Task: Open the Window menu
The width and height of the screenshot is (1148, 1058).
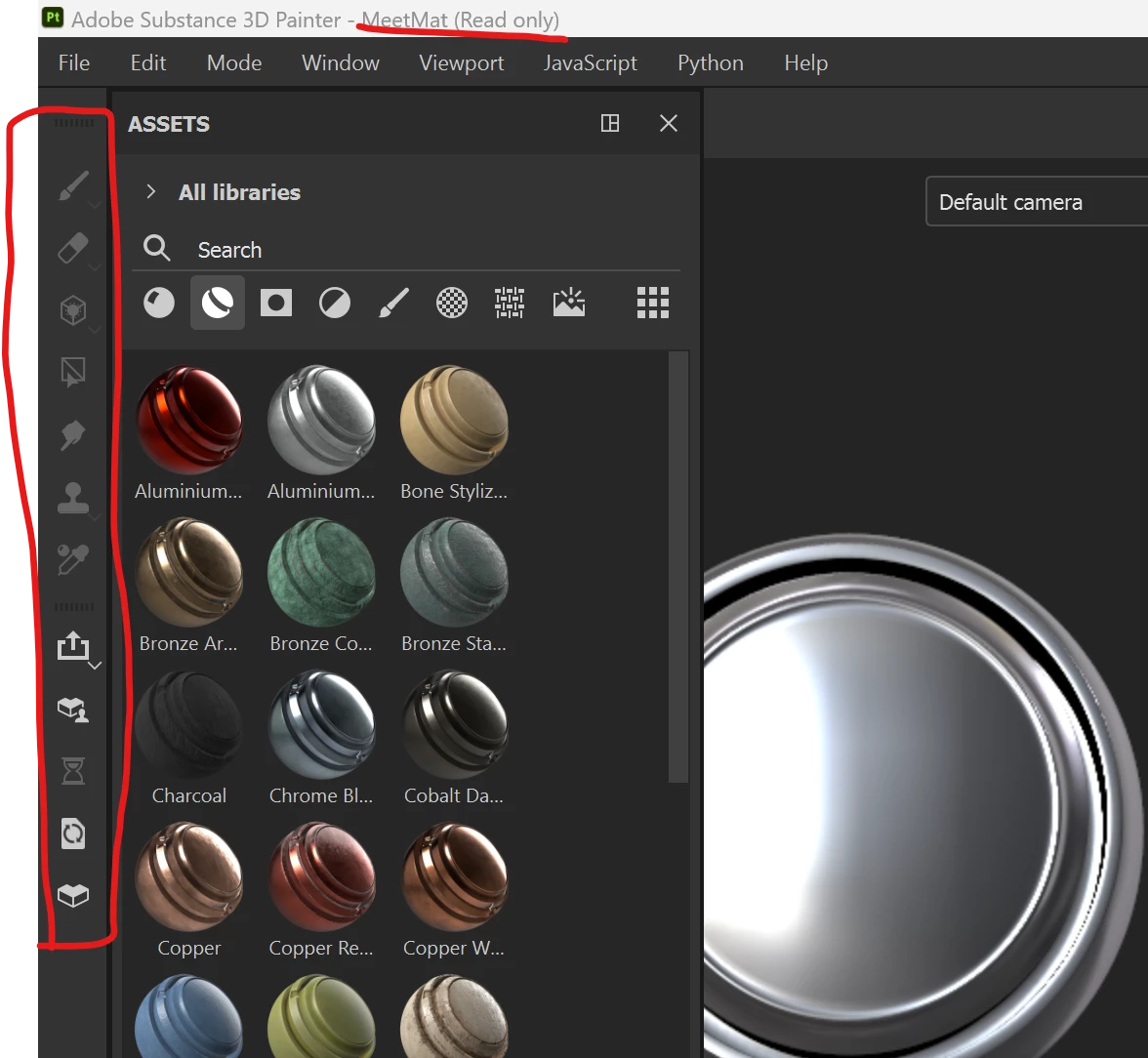Action: point(341,63)
